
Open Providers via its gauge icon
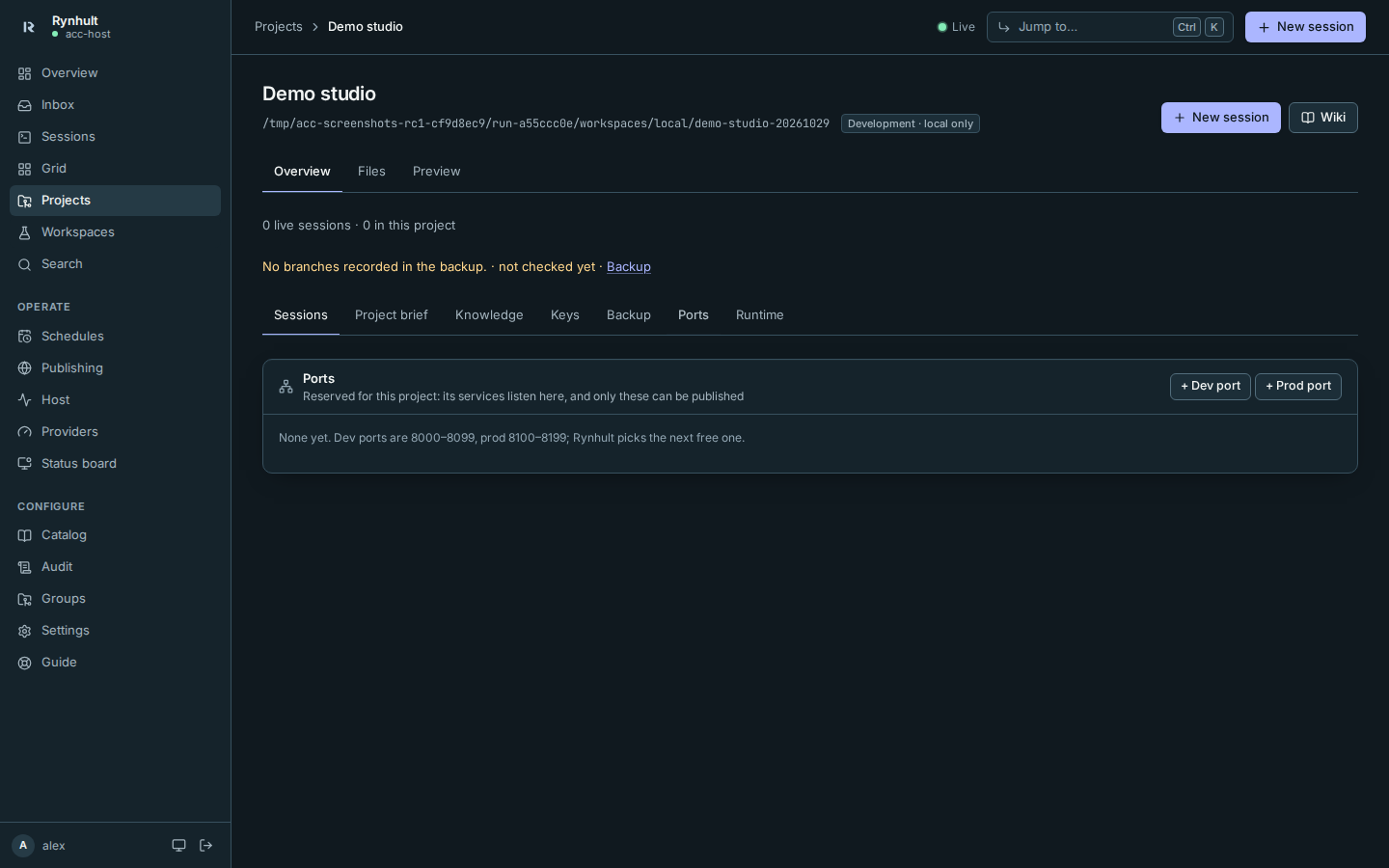[x=25, y=432]
